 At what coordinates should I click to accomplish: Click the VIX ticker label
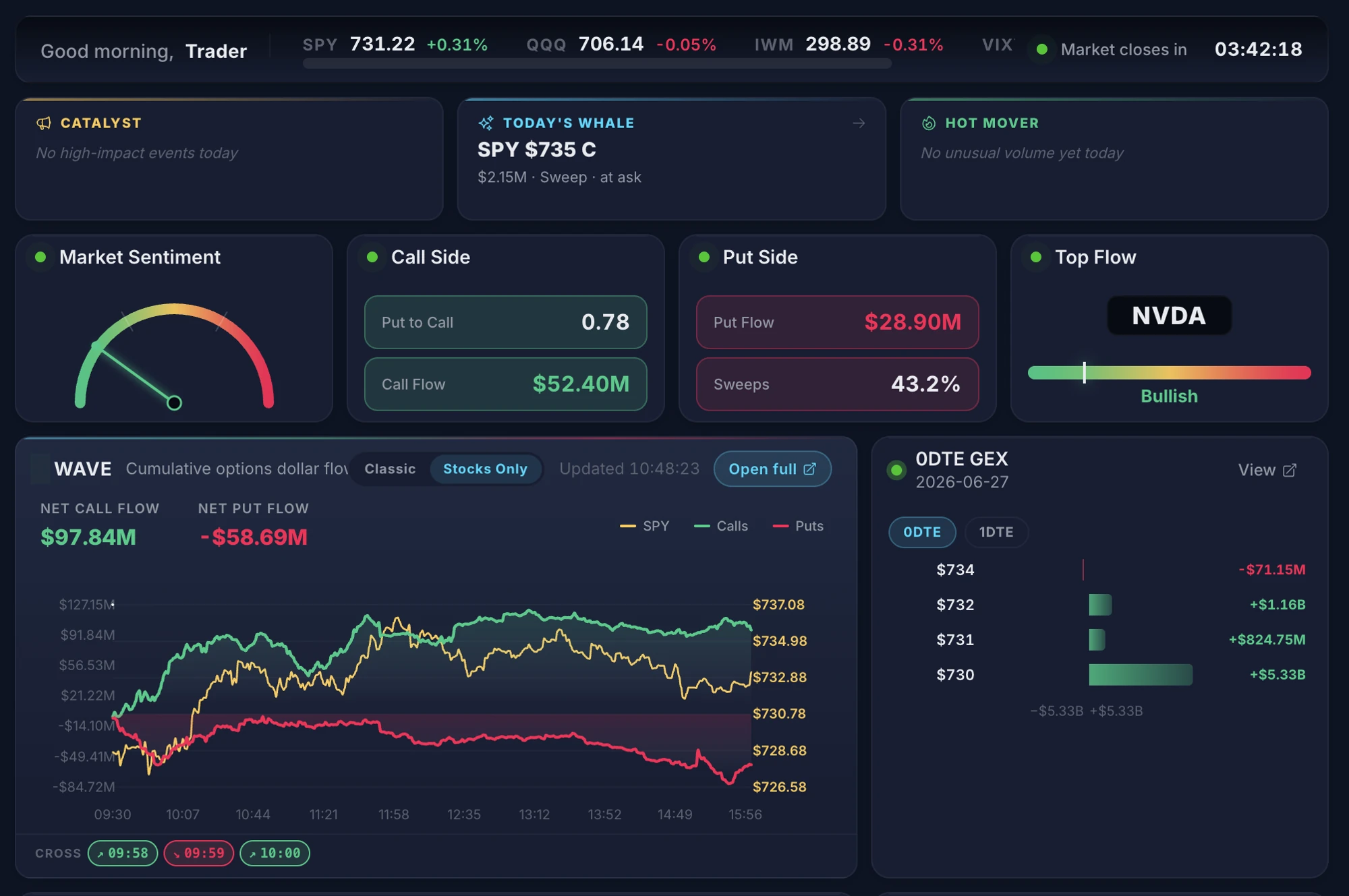997,44
